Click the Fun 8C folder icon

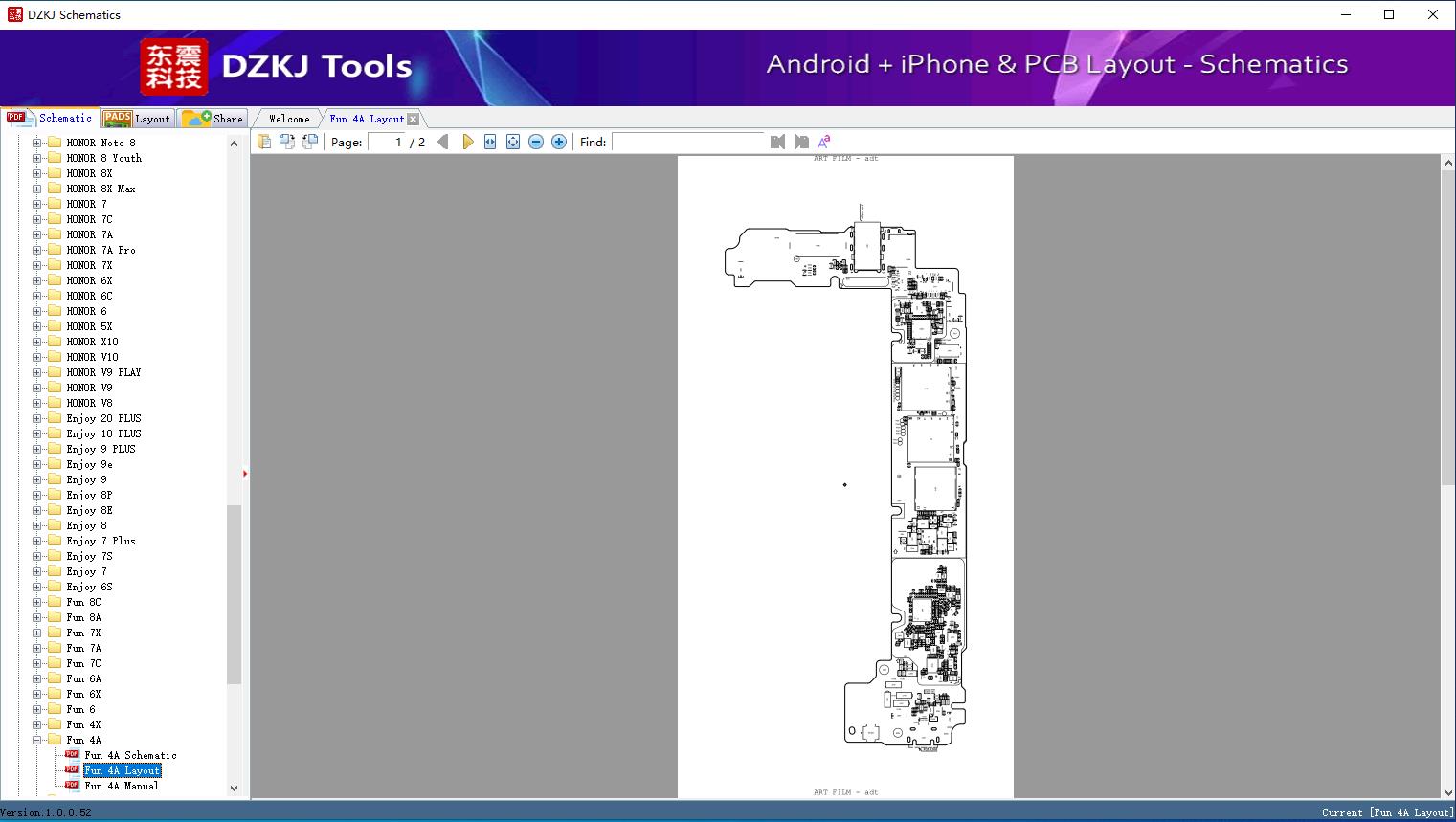pyautogui.click(x=55, y=602)
